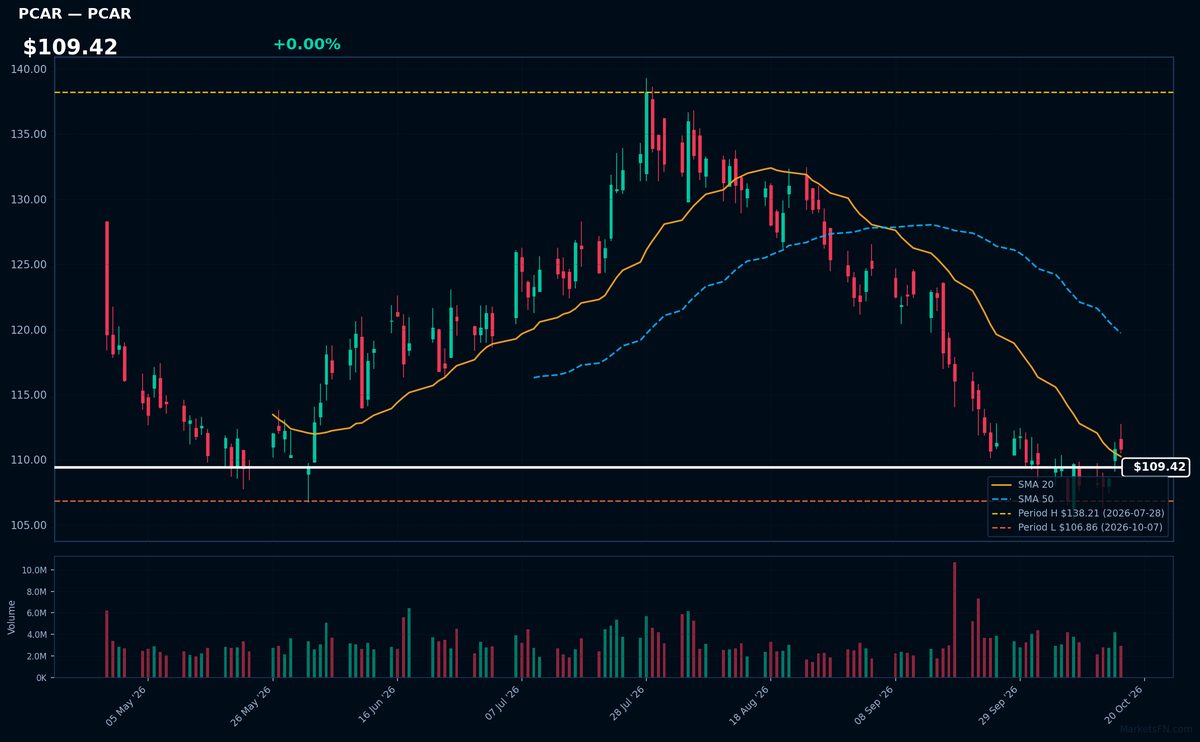The image size is (1200, 742).
Task: Select the 16 Jun '26 date label
Action: tap(374, 705)
